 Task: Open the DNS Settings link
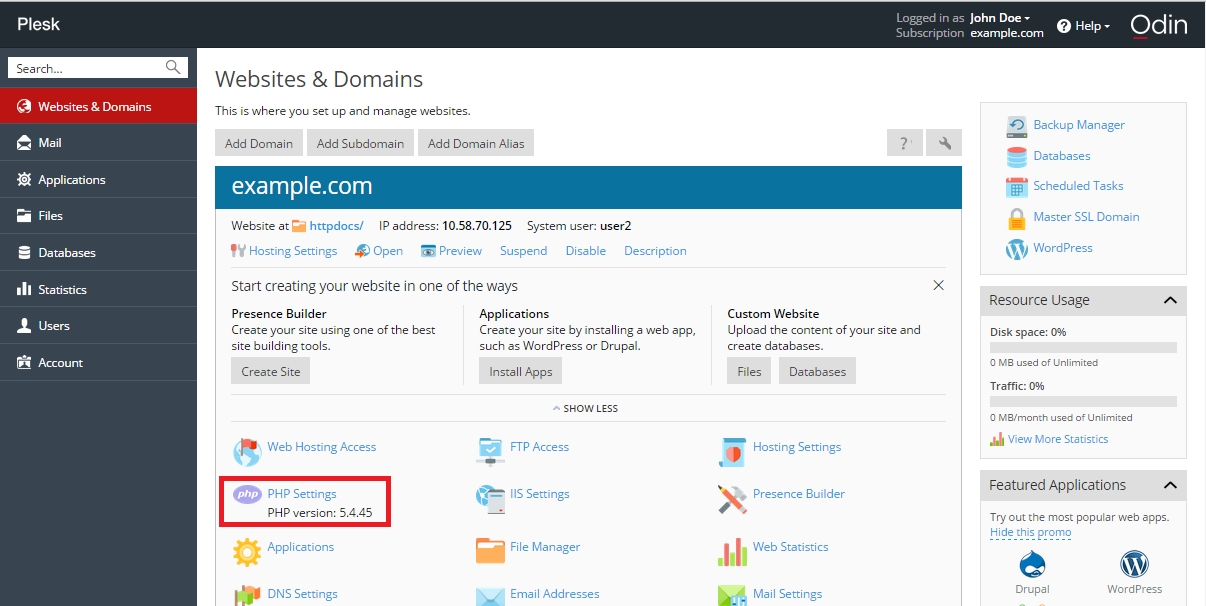click(x=302, y=594)
